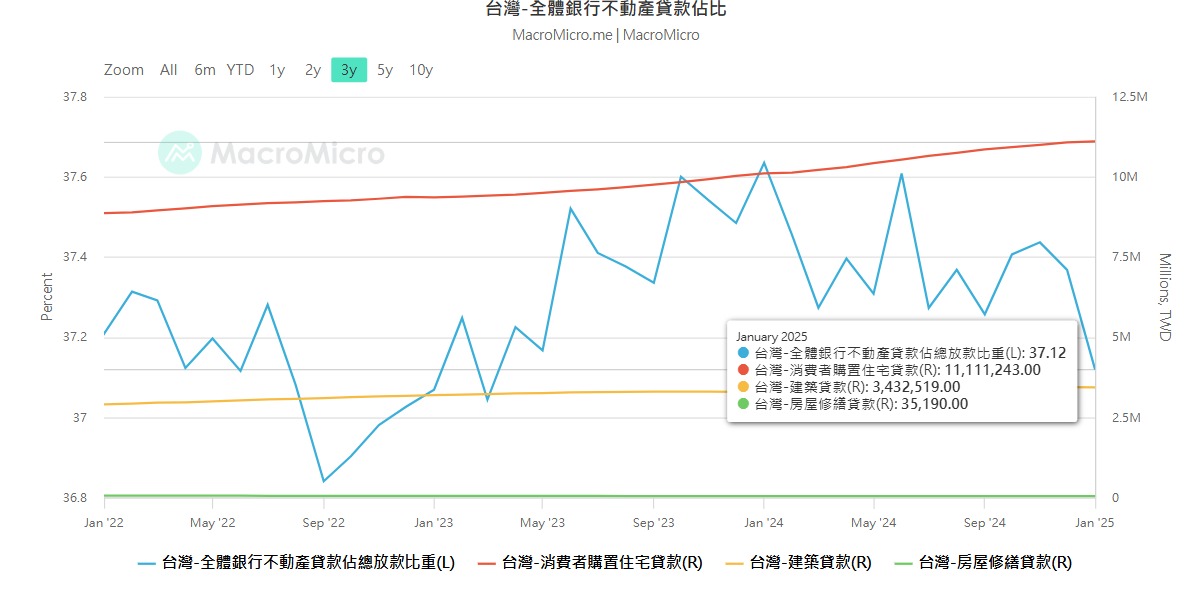Click x-axis label Jan '24
The height and width of the screenshot is (589, 1186).
click(764, 522)
